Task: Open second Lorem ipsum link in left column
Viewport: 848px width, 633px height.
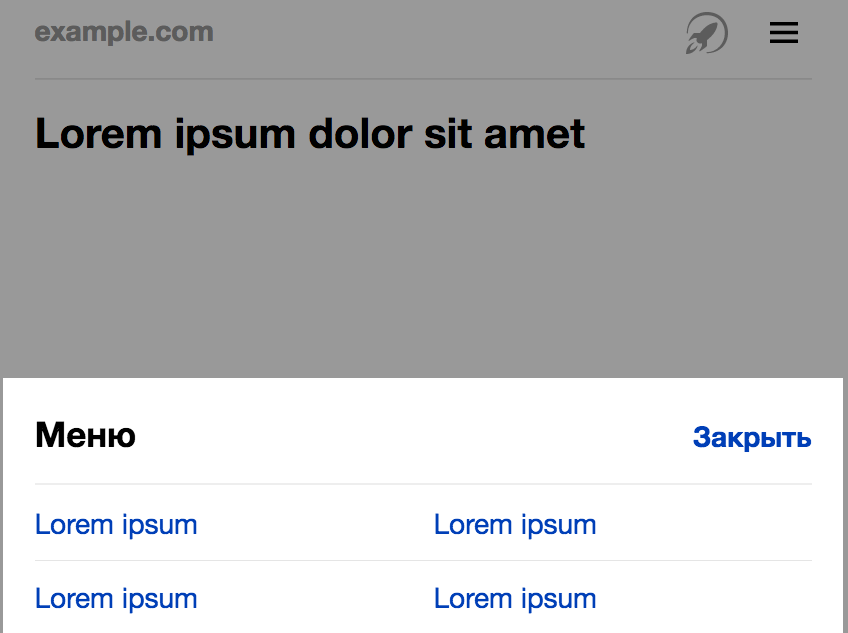Action: pos(116,598)
